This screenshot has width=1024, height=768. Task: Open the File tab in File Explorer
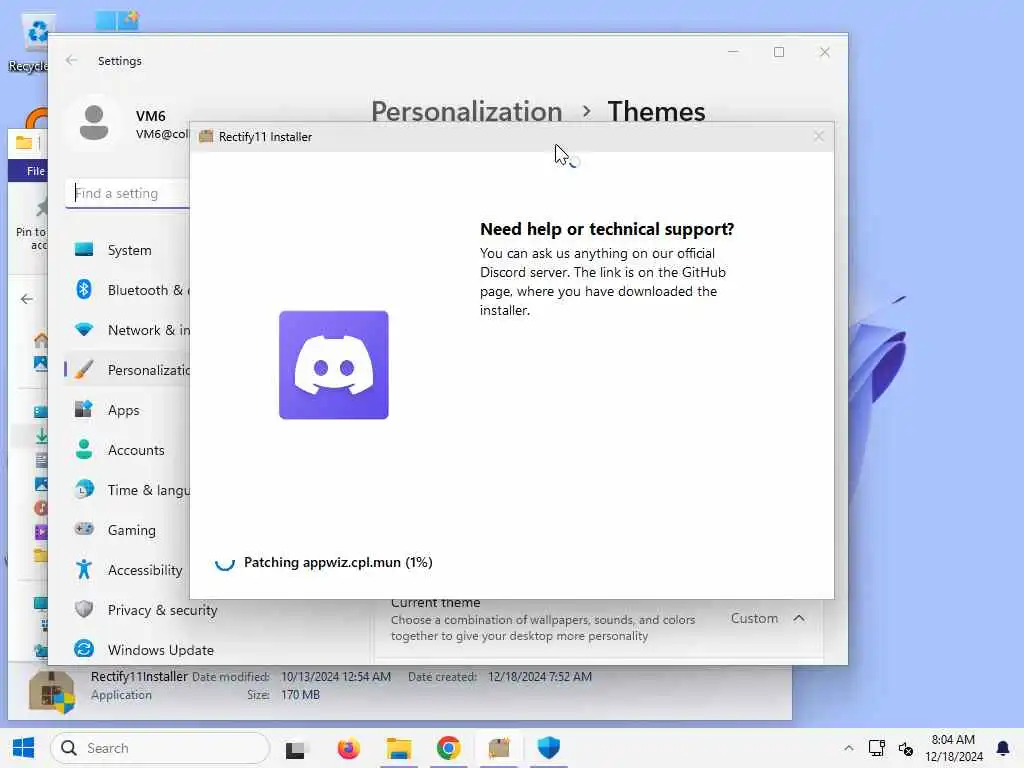[34, 171]
